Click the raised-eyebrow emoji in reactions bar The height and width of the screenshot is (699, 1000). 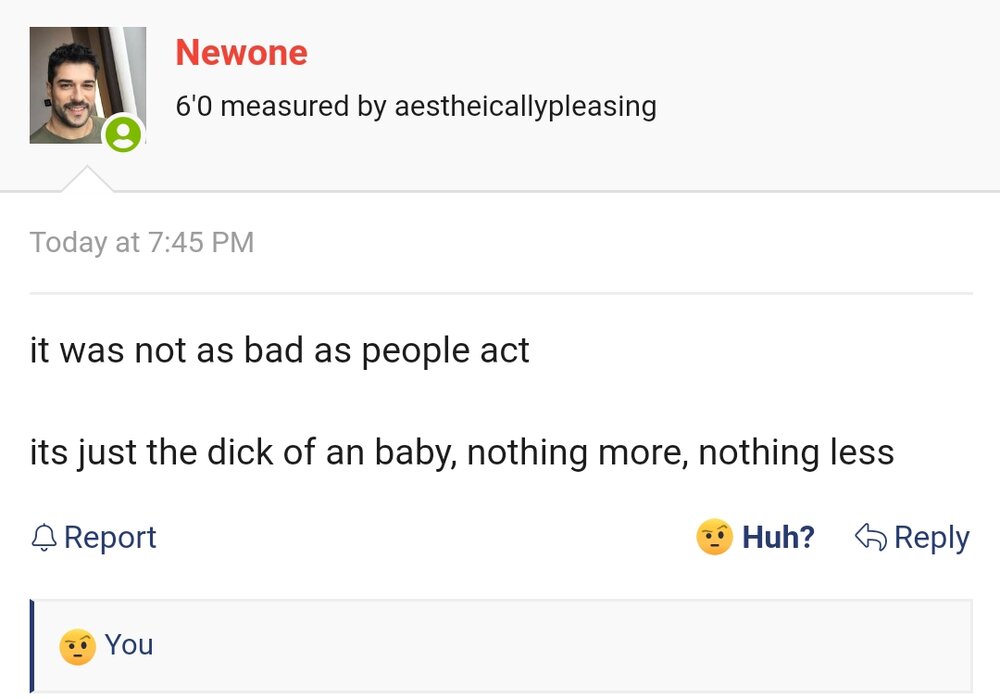(77, 646)
